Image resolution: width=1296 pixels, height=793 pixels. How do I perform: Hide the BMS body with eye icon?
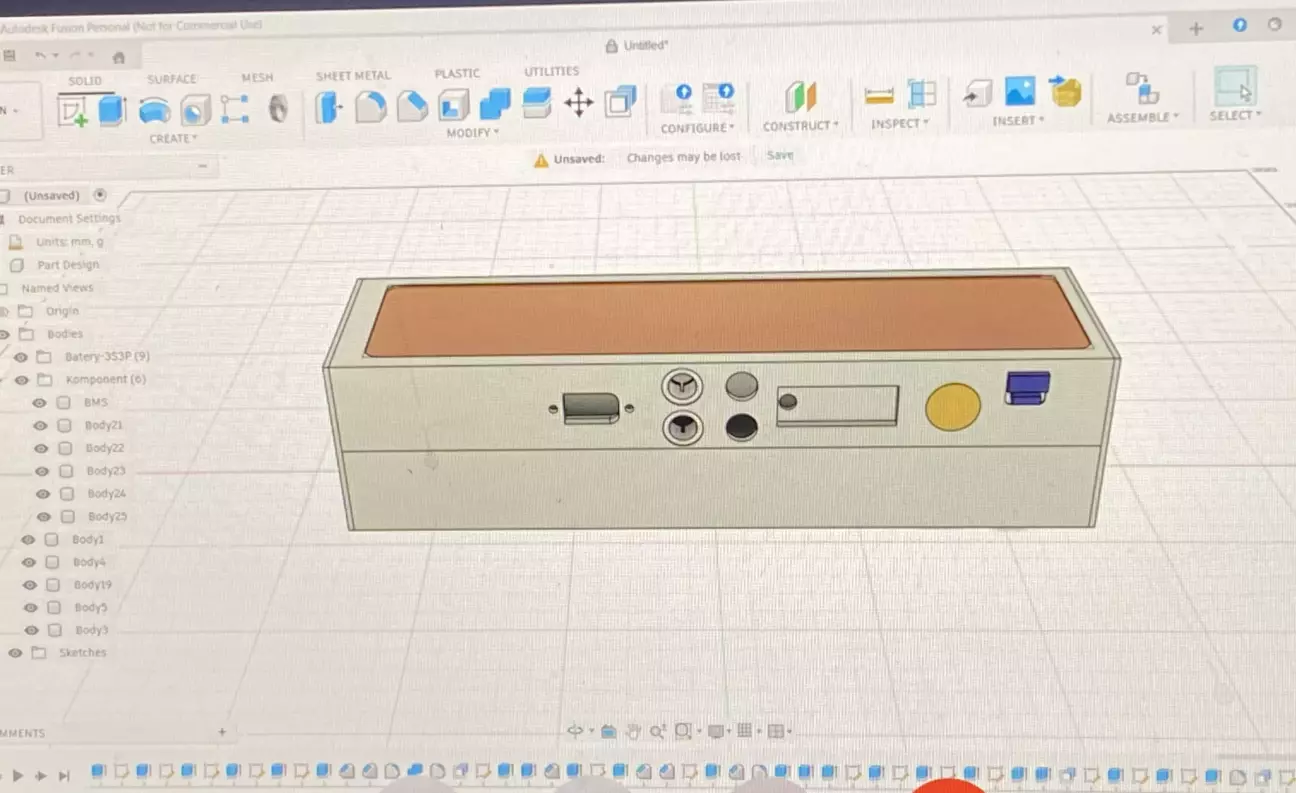pyautogui.click(x=39, y=402)
